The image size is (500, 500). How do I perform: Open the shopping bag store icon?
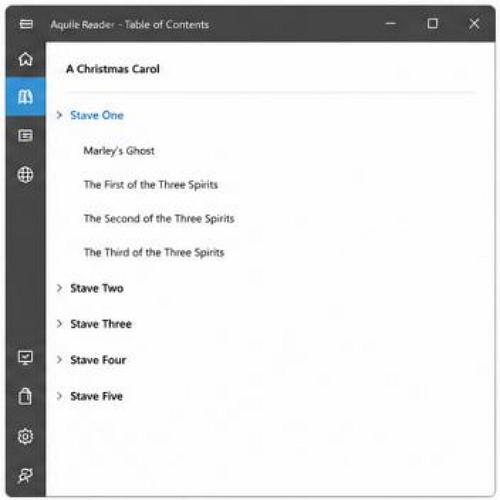point(25,396)
